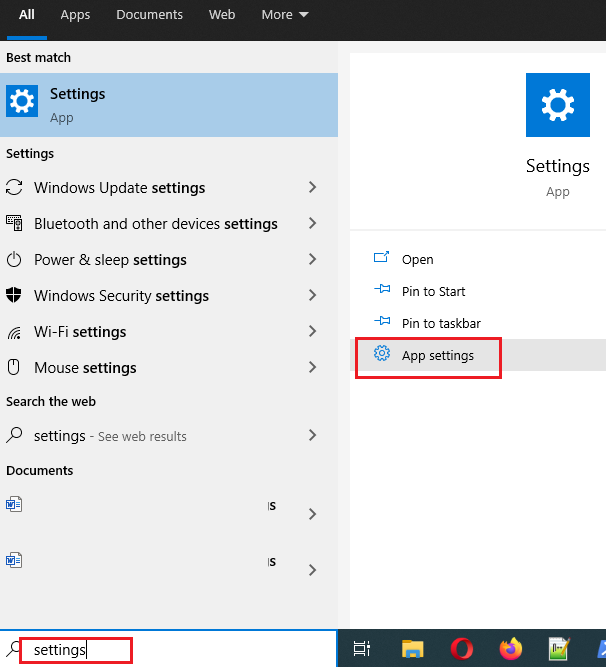Click the search box magnifier icon

14,649
